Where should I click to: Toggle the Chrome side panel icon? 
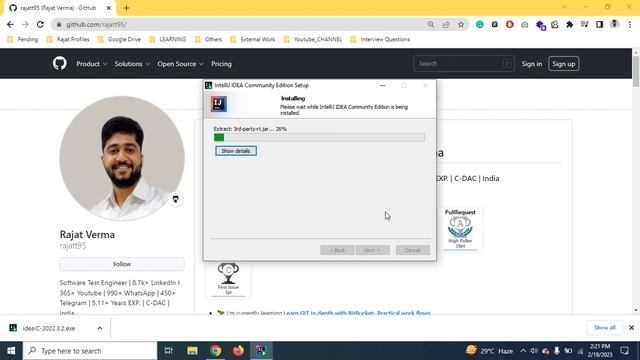point(599,24)
